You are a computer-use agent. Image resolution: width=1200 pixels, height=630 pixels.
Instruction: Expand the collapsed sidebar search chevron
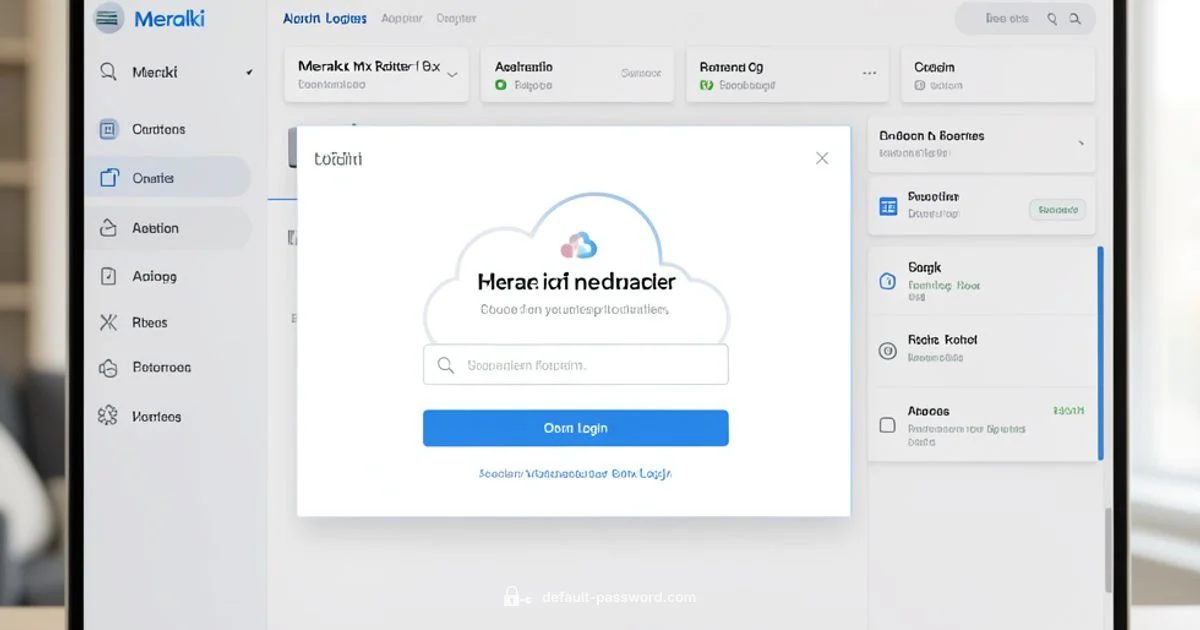[x=248, y=71]
